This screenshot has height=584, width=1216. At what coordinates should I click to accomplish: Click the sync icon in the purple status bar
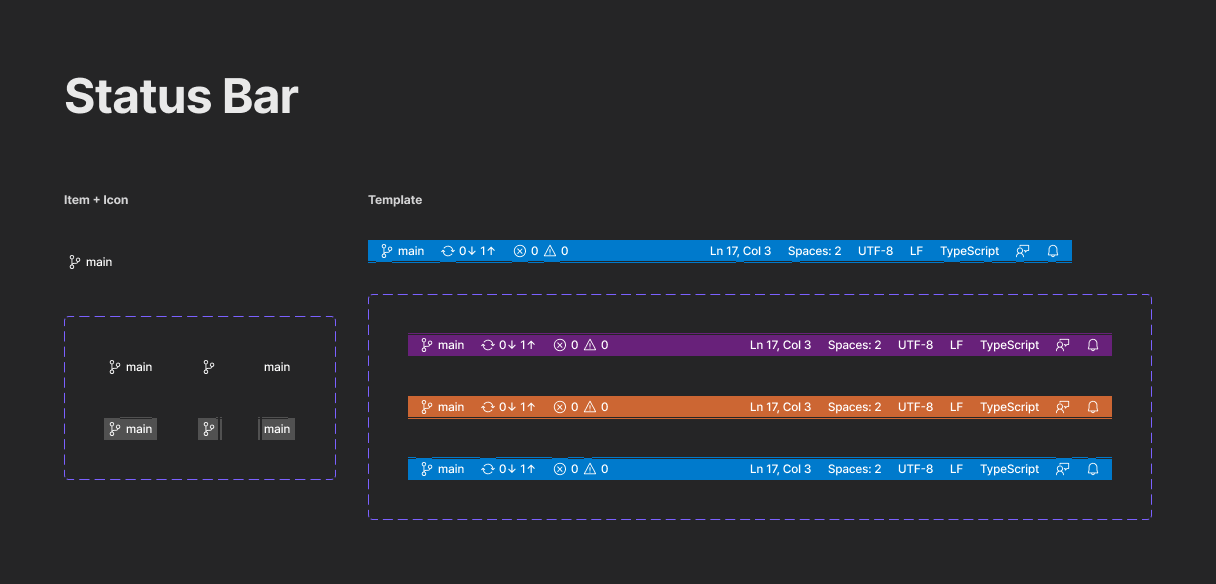[488, 345]
